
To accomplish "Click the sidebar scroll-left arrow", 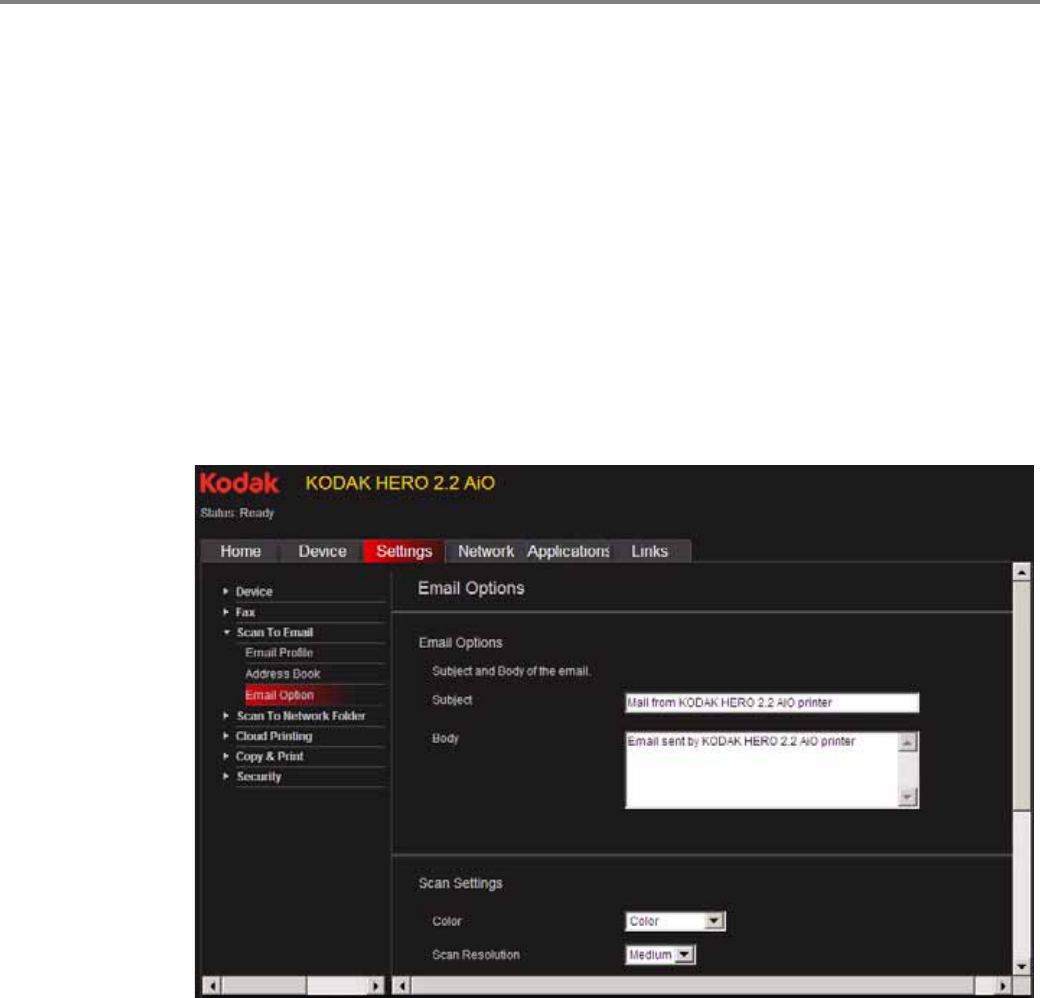I will (212, 985).
